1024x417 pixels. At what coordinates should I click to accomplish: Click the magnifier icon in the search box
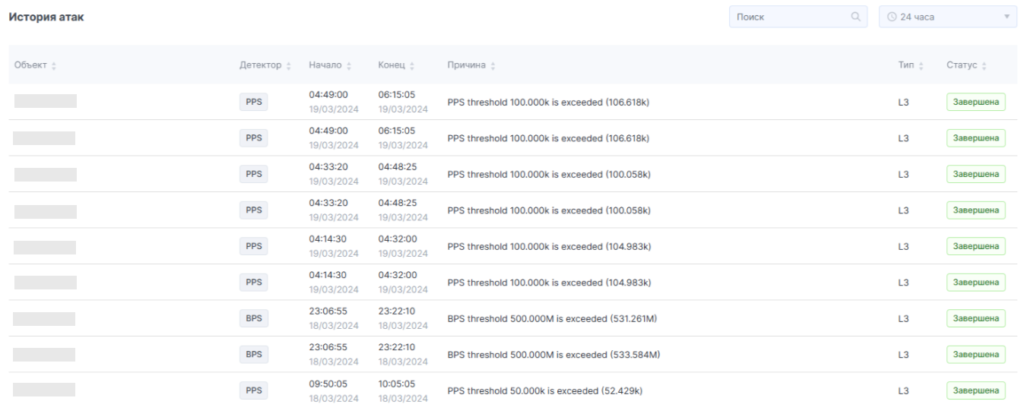856,17
